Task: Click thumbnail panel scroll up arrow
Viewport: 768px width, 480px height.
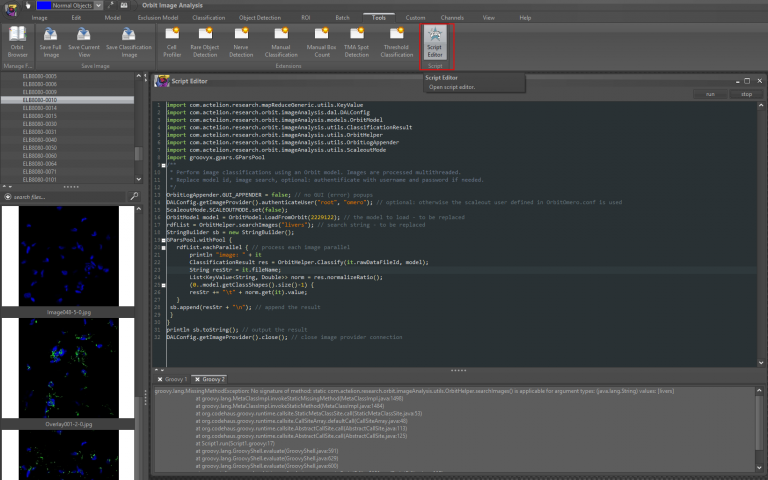Action: tap(139, 209)
